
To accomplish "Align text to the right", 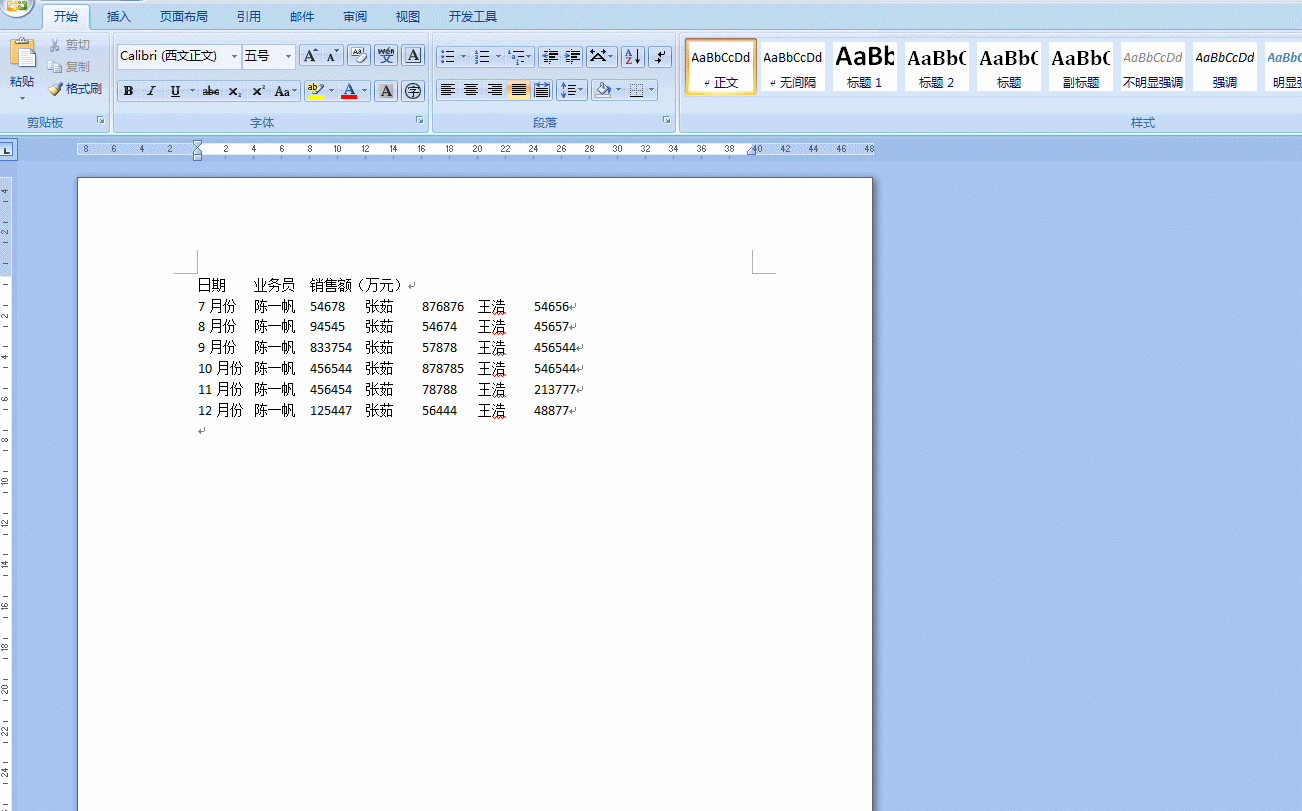I will [494, 90].
